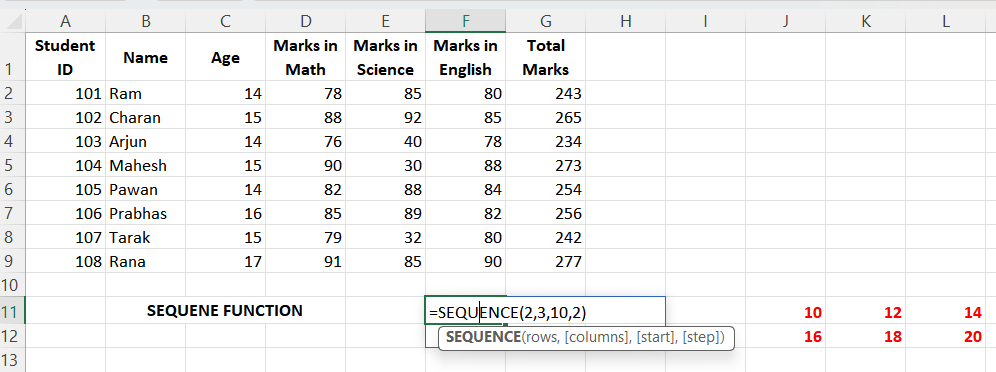The image size is (996, 372).
Task: Select row 5 header
Action: click(x=13, y=166)
